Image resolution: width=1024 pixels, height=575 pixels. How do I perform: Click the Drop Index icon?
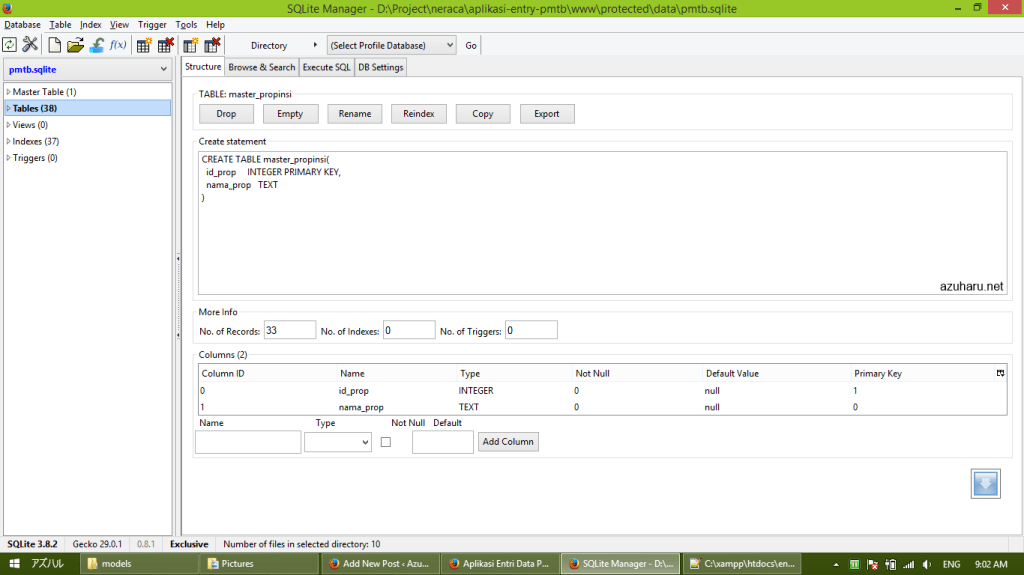(212, 45)
